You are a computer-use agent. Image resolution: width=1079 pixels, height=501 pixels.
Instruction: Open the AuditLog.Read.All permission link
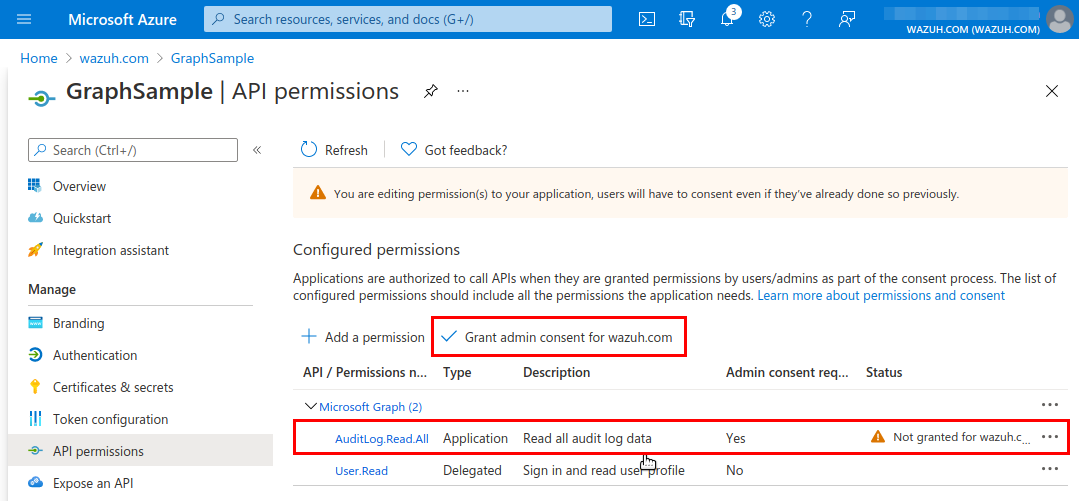(x=382, y=439)
